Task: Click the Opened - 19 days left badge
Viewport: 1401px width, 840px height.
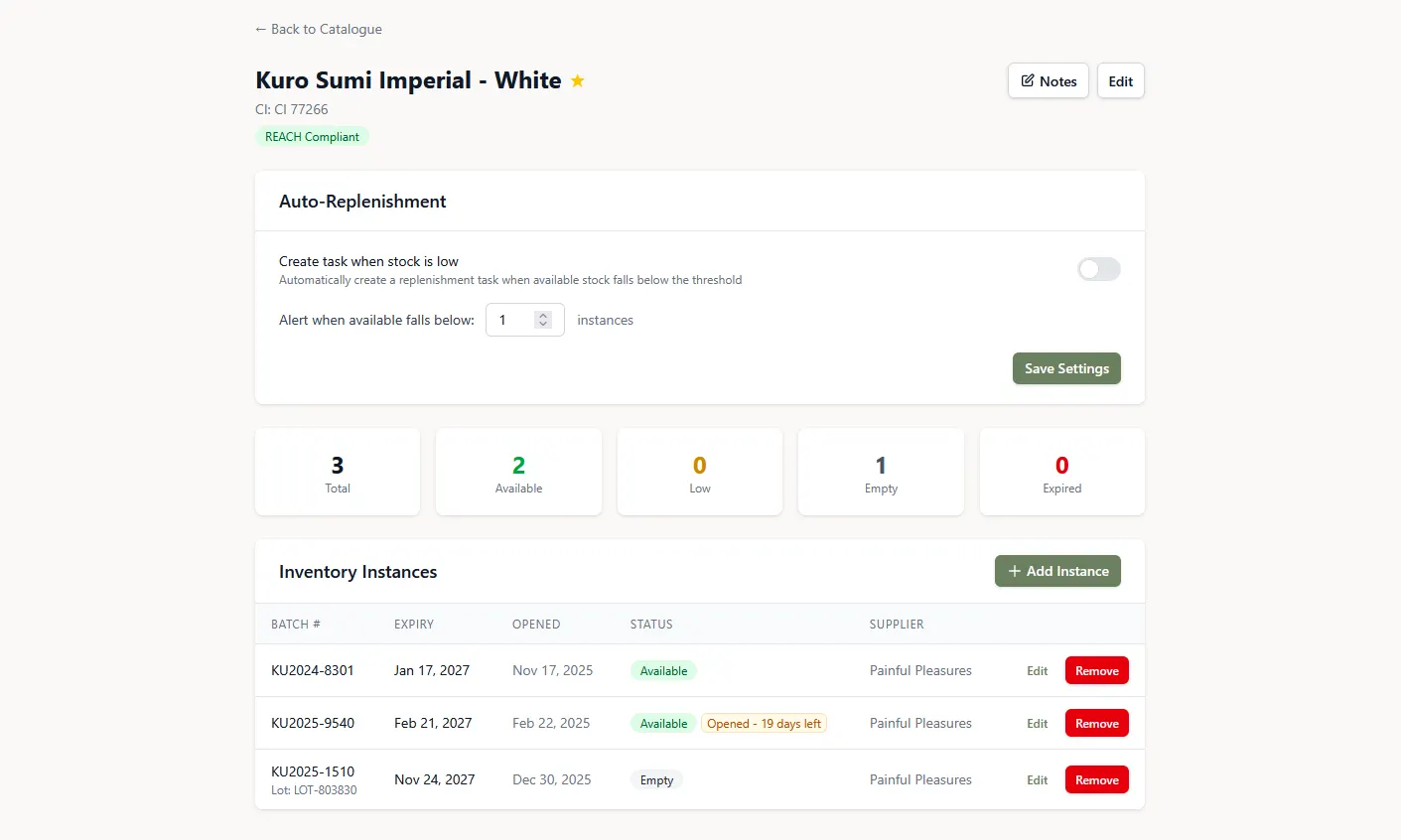Action: (x=764, y=724)
